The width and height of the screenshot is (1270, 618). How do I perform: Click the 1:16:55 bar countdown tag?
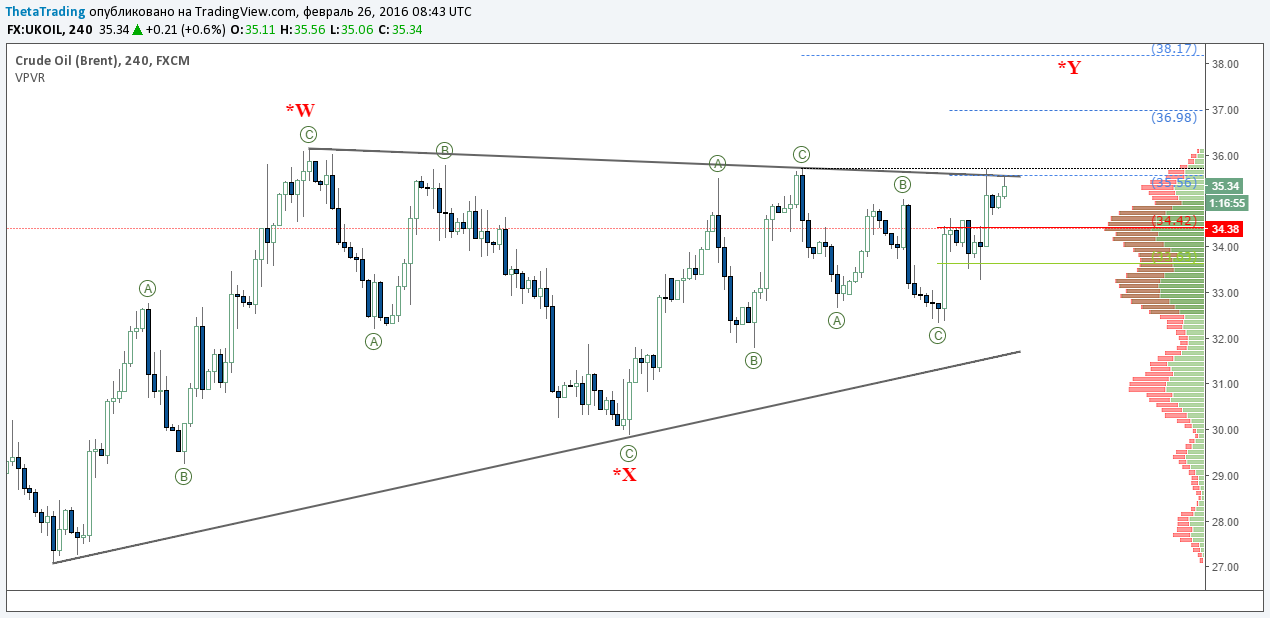tap(1225, 203)
